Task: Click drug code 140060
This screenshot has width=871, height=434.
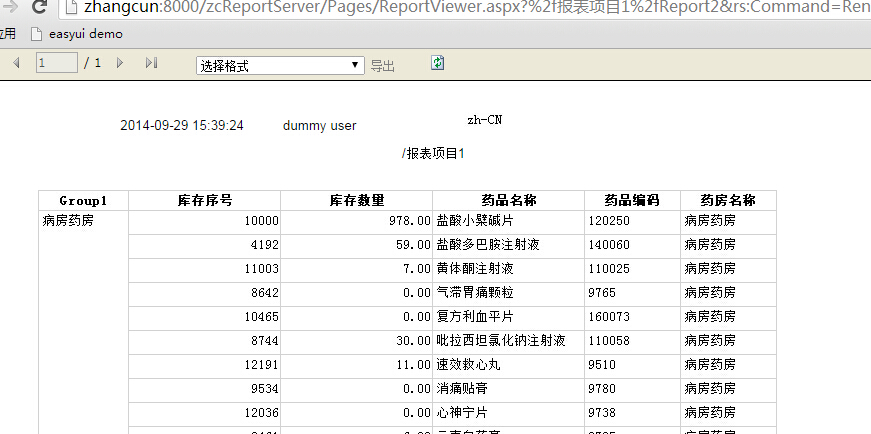Action: click(609, 245)
